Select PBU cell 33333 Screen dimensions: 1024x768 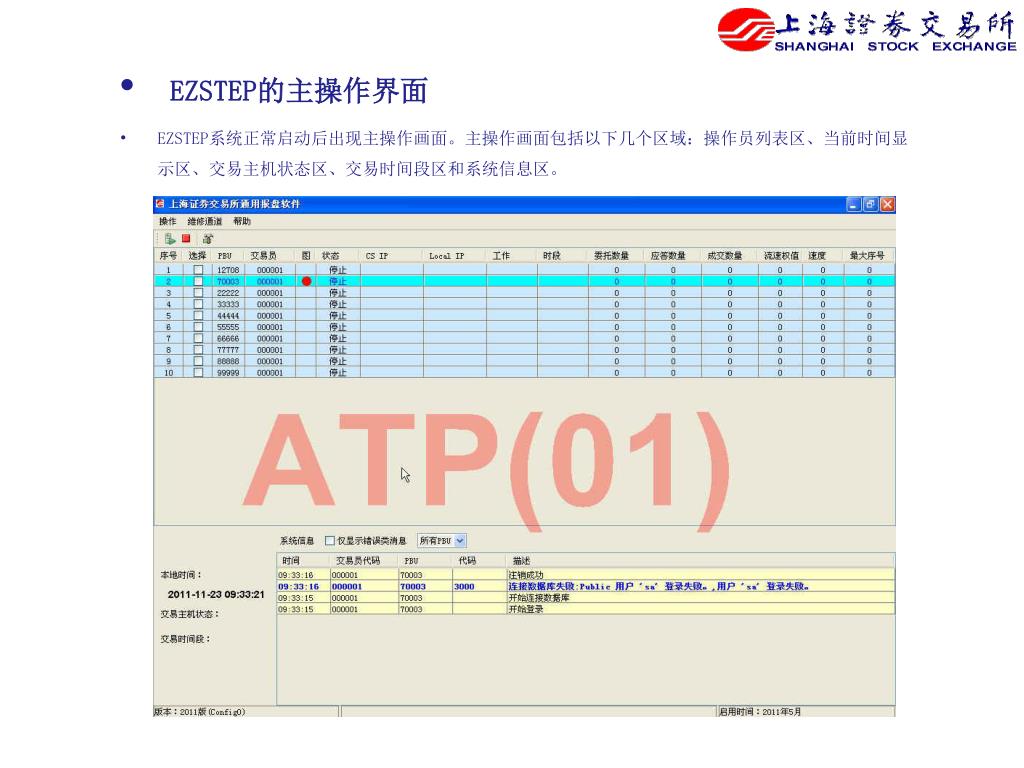pos(228,304)
